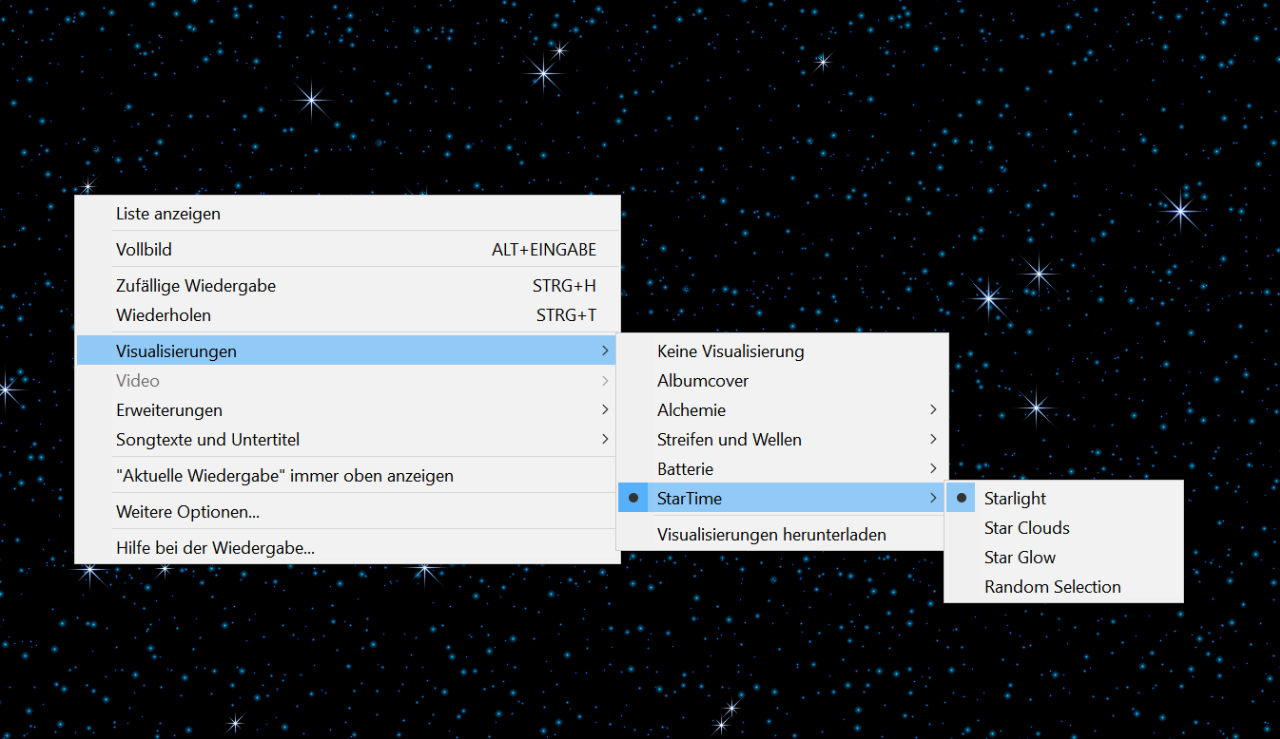This screenshot has height=739, width=1280.
Task: Open 'Weitere Optionen...' dialog
Action: pyautogui.click(x=347, y=512)
